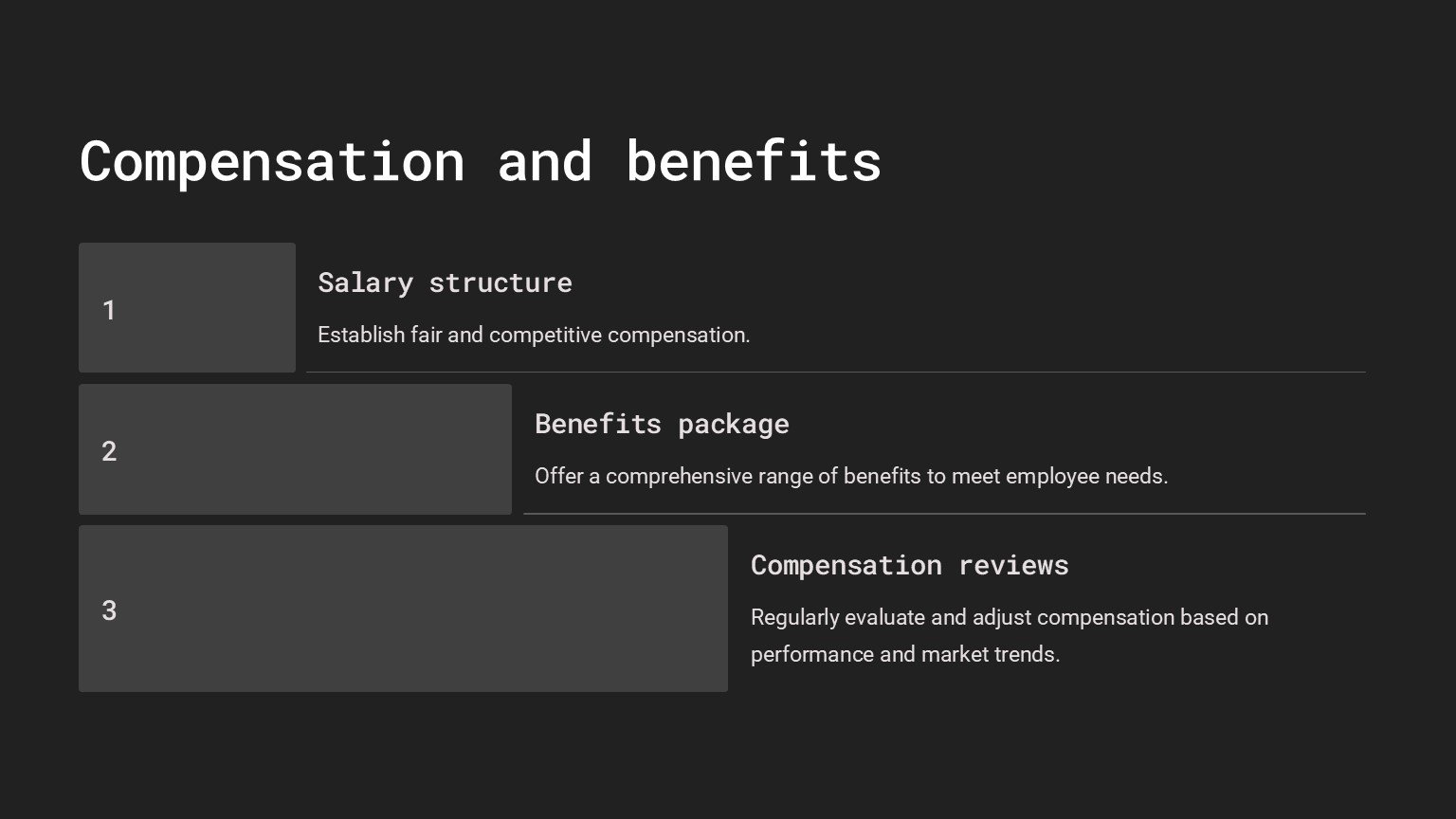Click the "performance and market trends" line
Viewport: 1456px width, 819px height.
point(904,654)
